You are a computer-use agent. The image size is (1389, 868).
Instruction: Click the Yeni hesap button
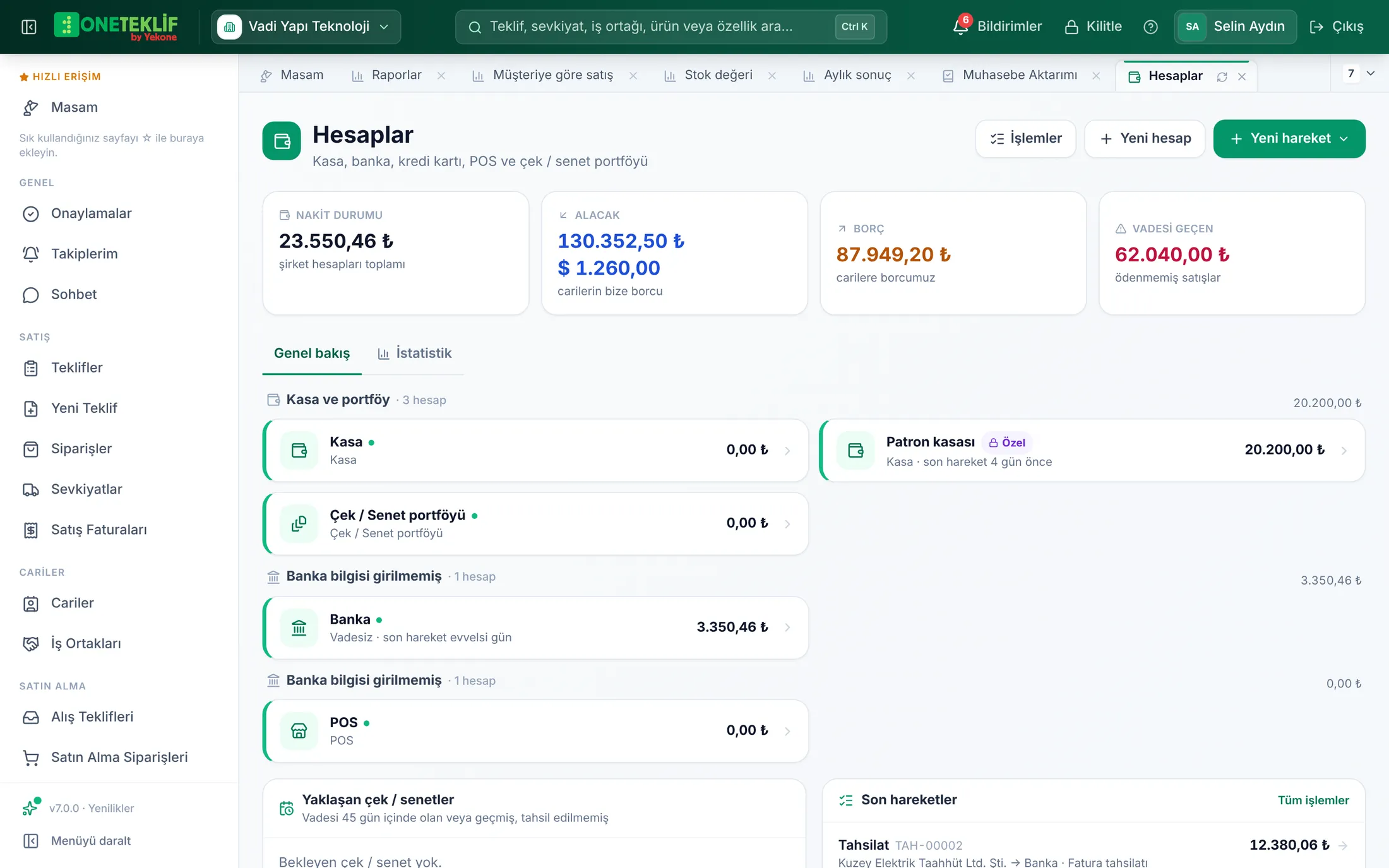tap(1145, 139)
